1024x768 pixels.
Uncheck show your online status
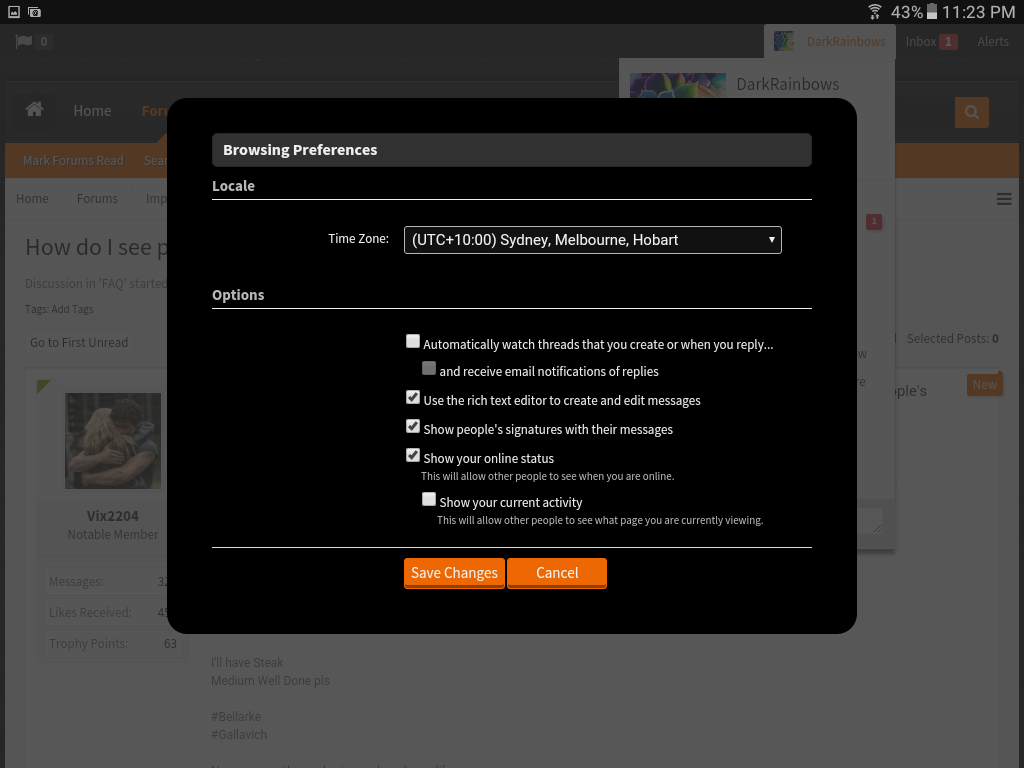[413, 455]
